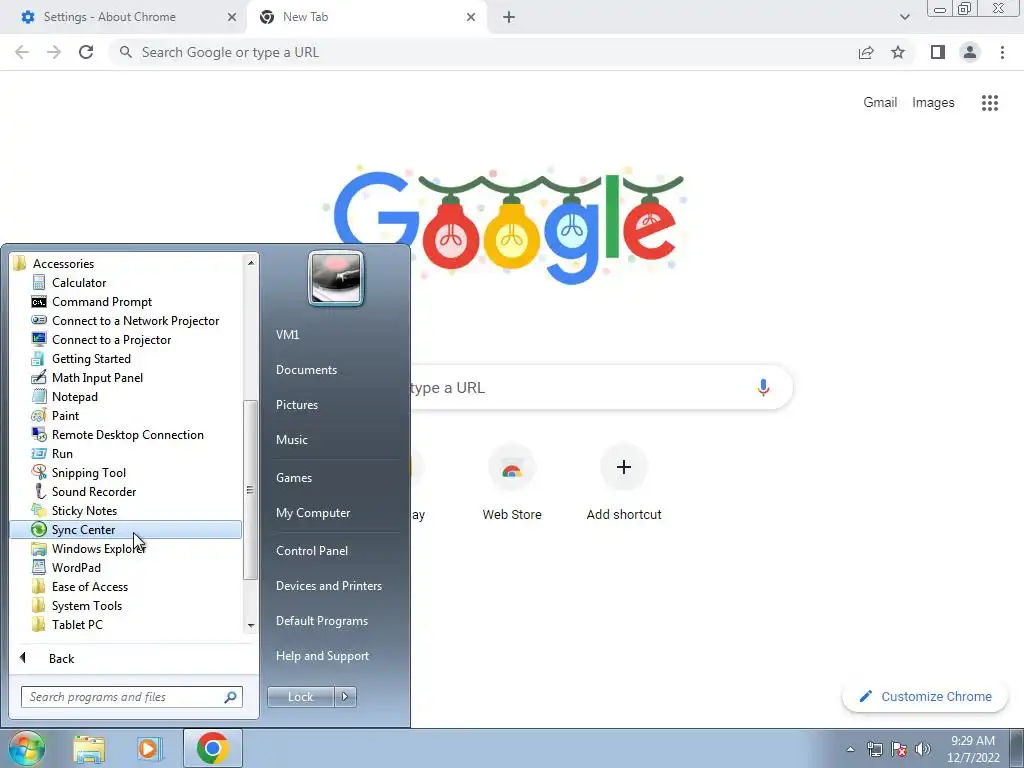Click the share this page icon
The height and width of the screenshot is (768, 1024).
pos(866,52)
